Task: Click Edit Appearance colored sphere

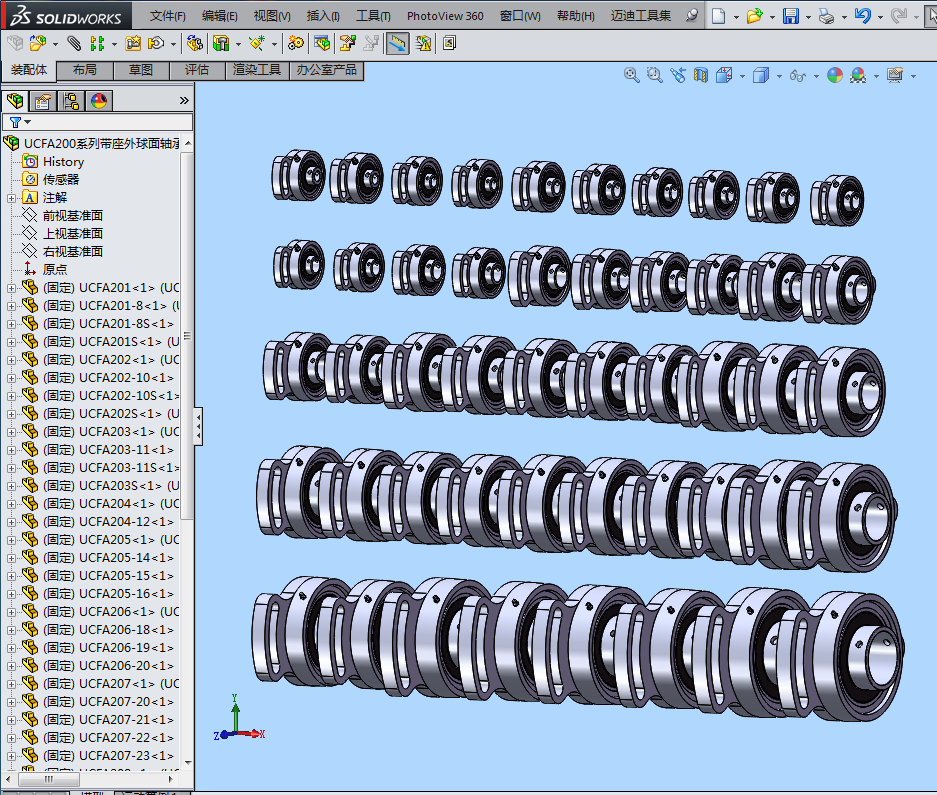Action: tap(835, 75)
